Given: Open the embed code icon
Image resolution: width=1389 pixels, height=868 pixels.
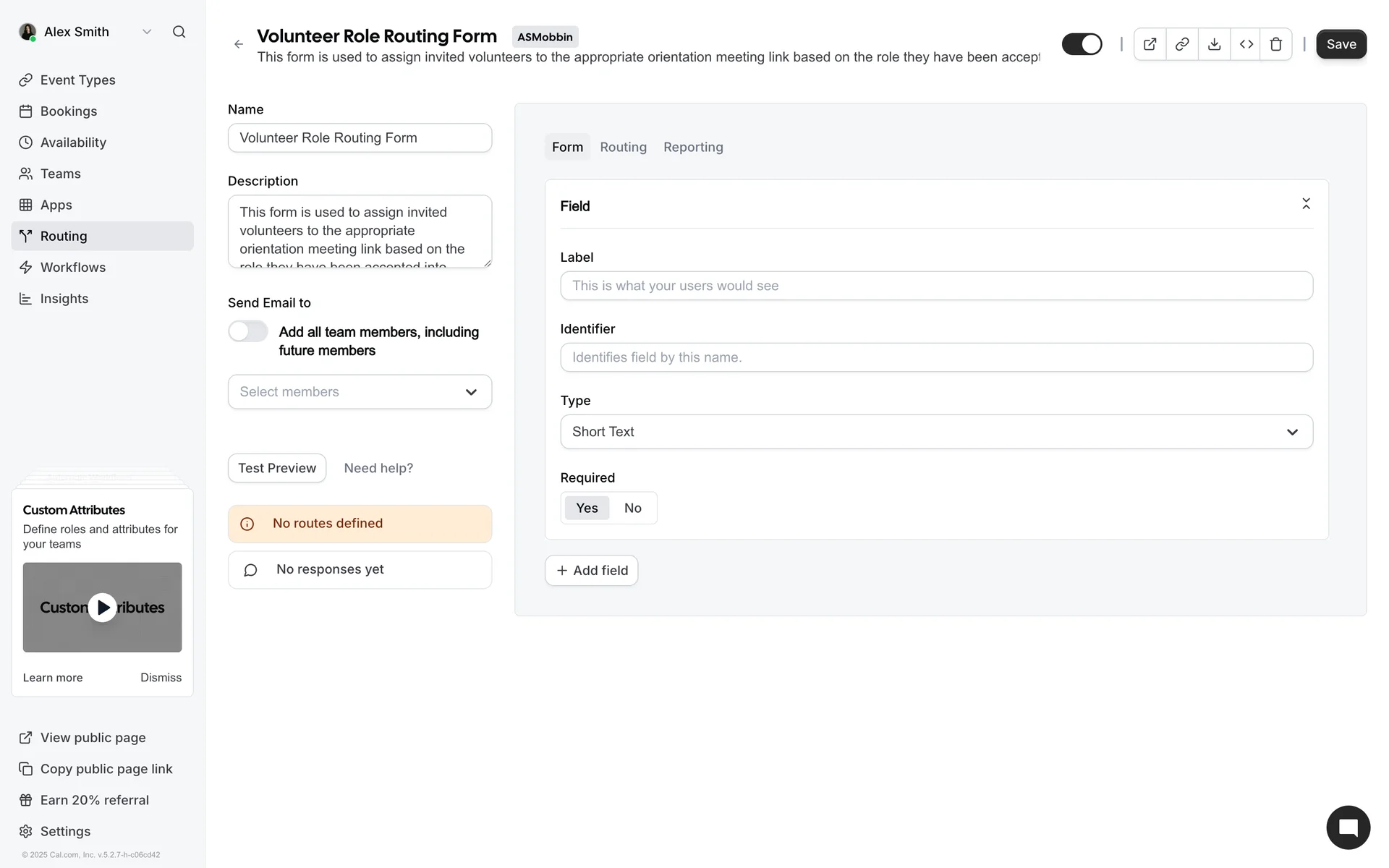Looking at the screenshot, I should click(1246, 44).
